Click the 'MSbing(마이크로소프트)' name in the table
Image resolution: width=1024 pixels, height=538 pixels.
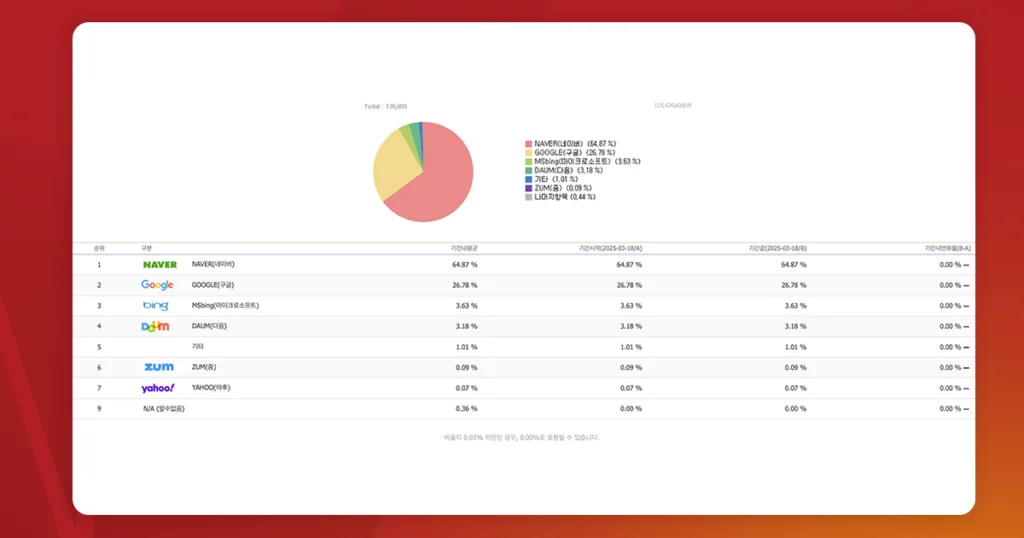pos(225,306)
